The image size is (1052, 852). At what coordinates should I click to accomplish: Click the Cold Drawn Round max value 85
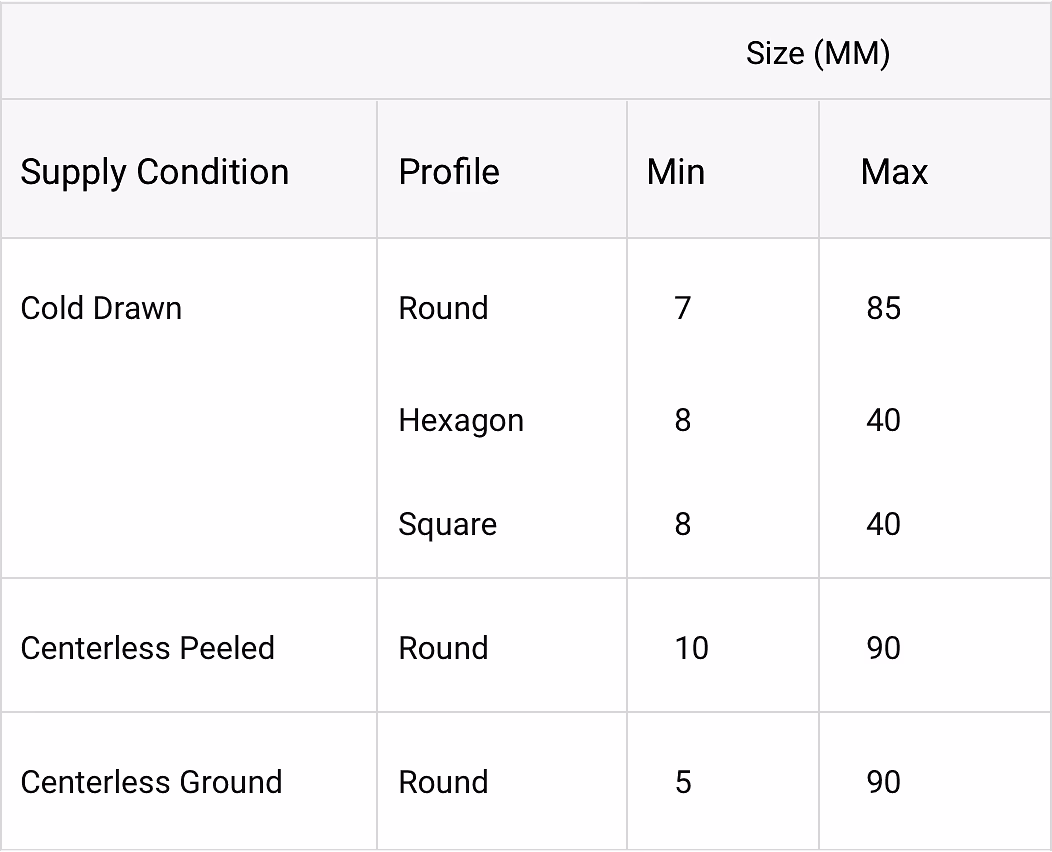tap(884, 308)
